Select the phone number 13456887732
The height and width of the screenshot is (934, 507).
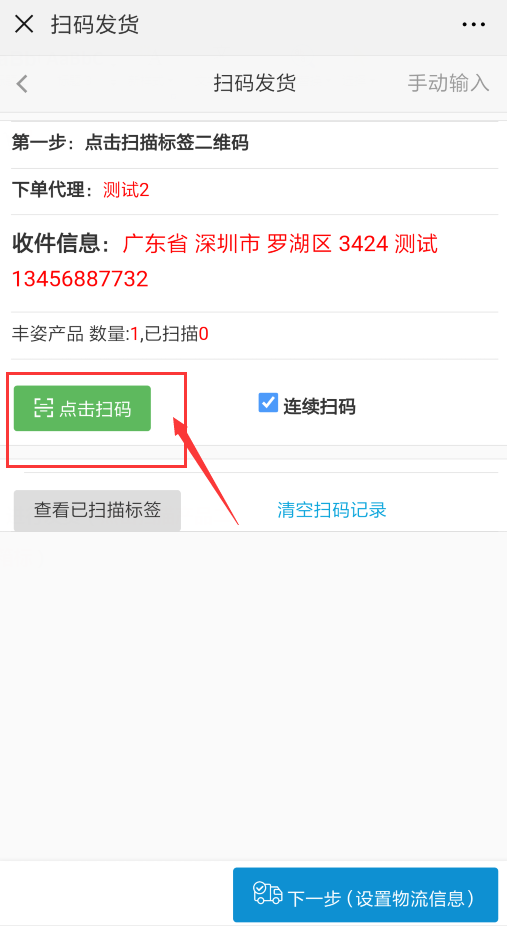80,279
